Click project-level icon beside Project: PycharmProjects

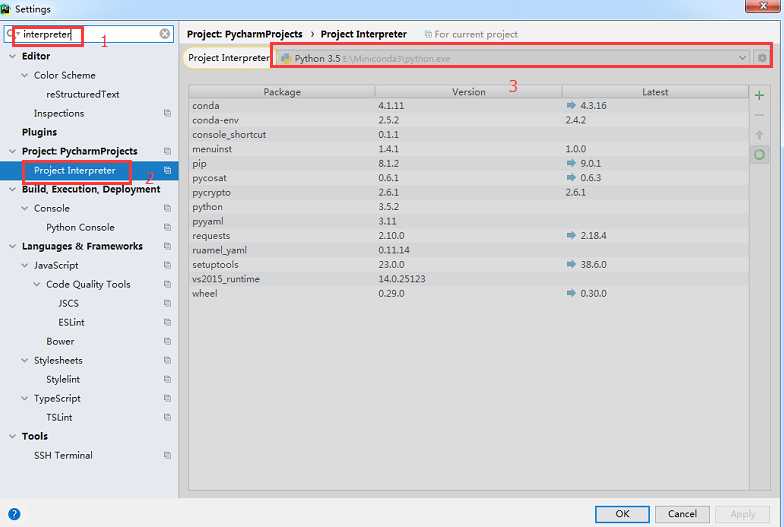(167, 151)
